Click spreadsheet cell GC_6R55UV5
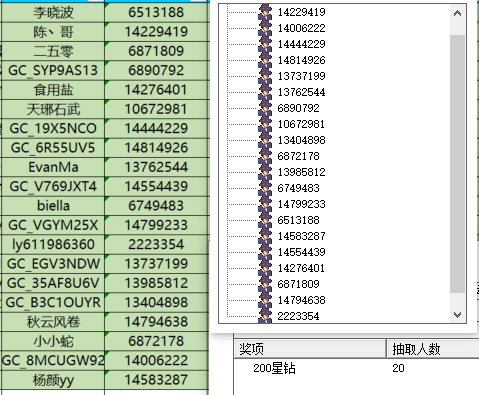Image resolution: width=479 pixels, height=395 pixels. click(x=53, y=148)
